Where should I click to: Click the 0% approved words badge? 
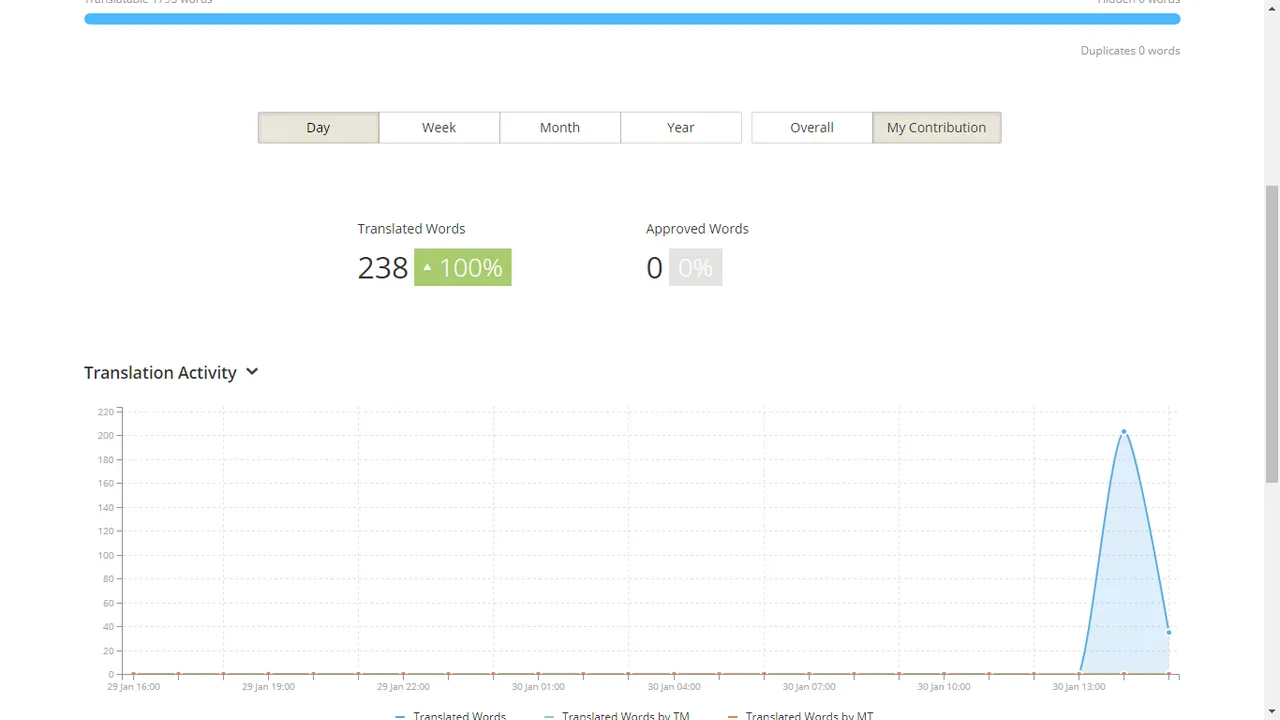coord(695,267)
